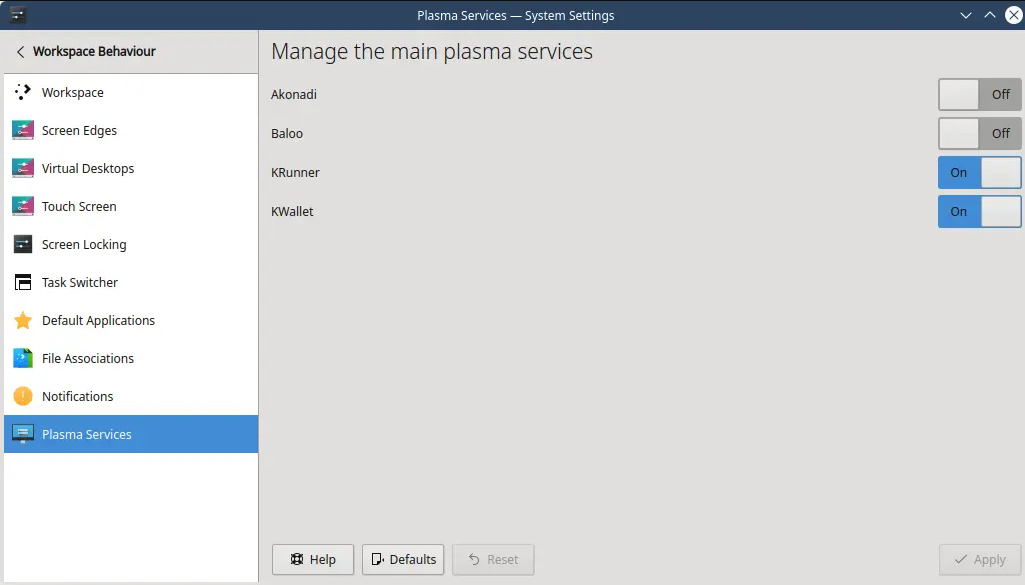
Task: Click the Virtual Desktops icon
Action: (x=22, y=168)
